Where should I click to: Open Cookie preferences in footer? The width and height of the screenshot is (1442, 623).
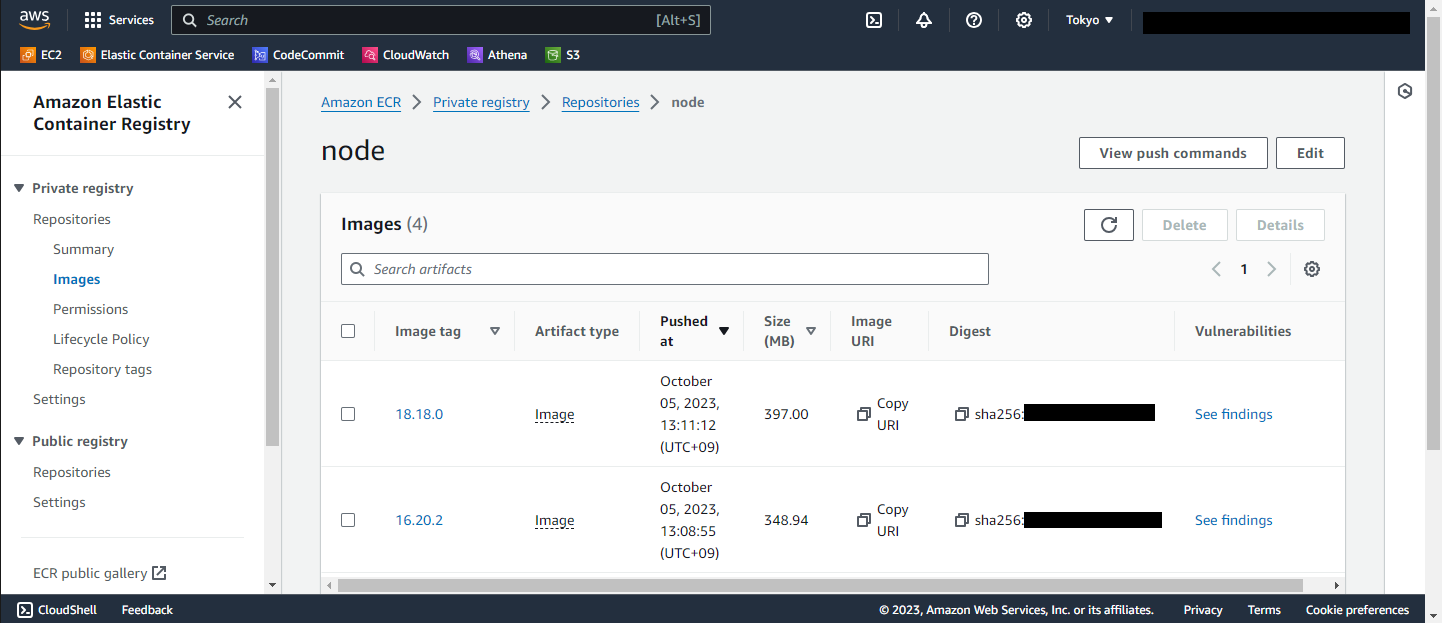1357,610
